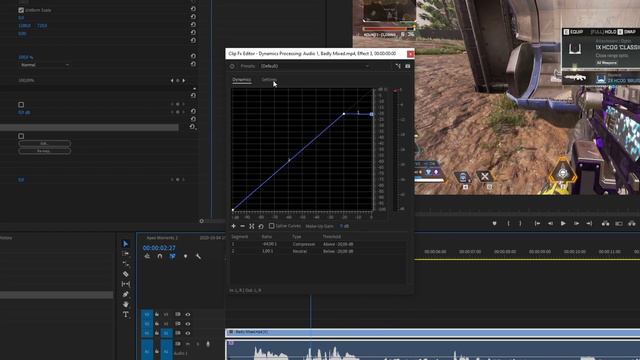Reset the blend mode parameter
Screen dimensions: 640x360
193,64
